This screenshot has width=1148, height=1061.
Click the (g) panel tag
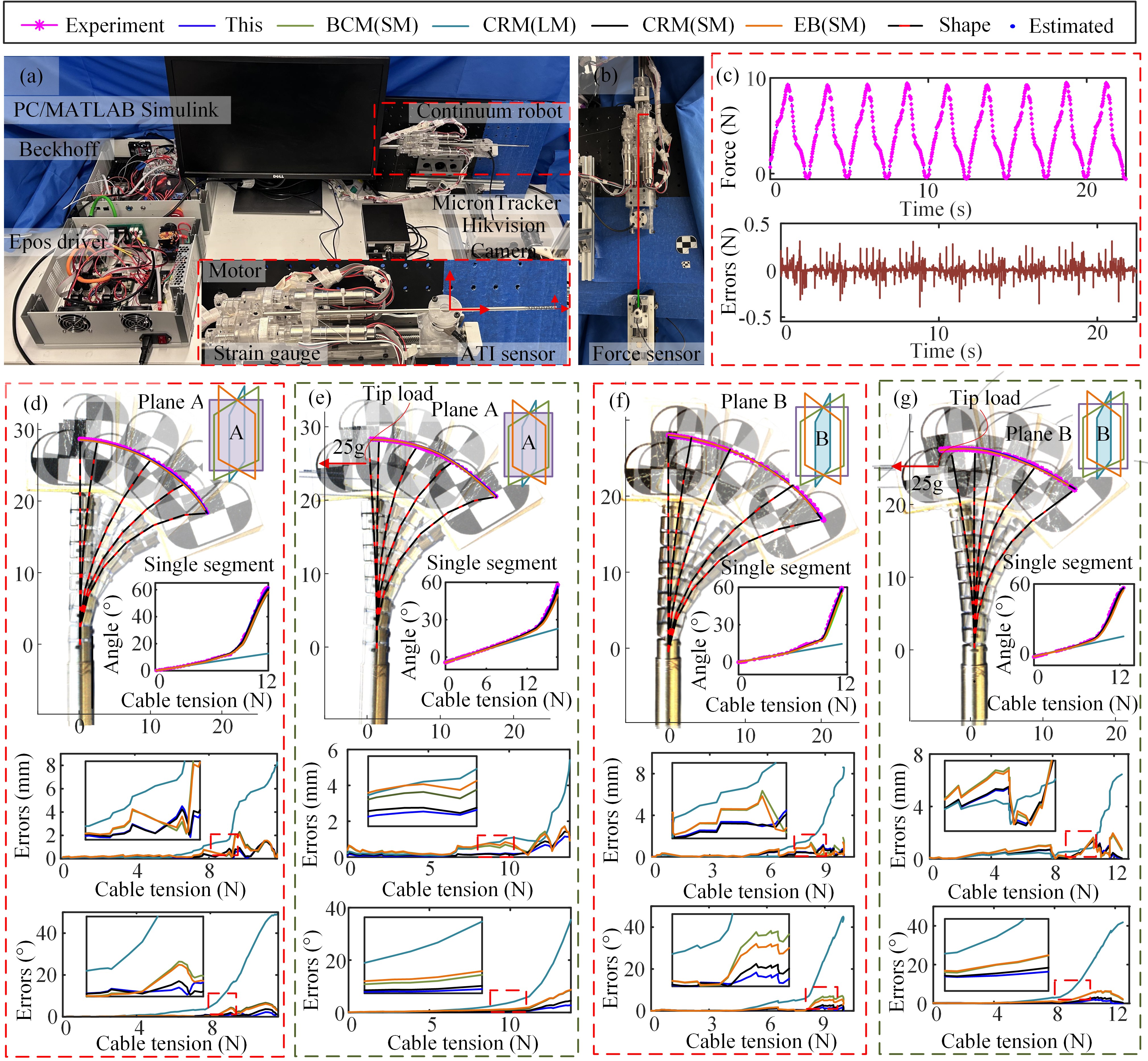[905, 398]
